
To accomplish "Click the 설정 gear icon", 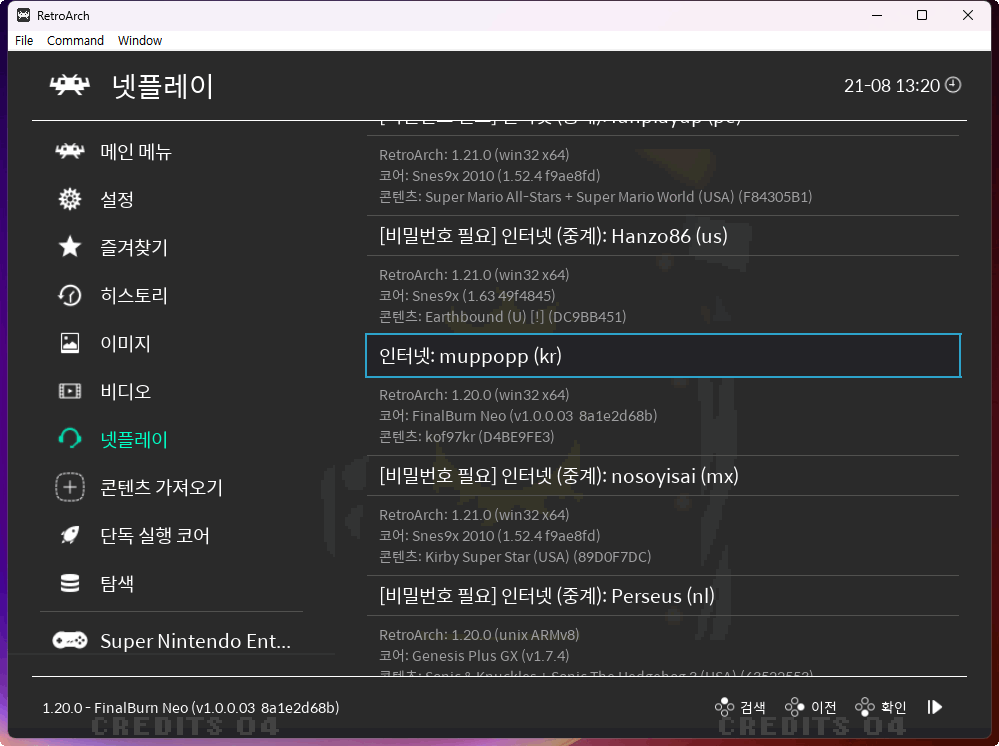I will pos(70,199).
